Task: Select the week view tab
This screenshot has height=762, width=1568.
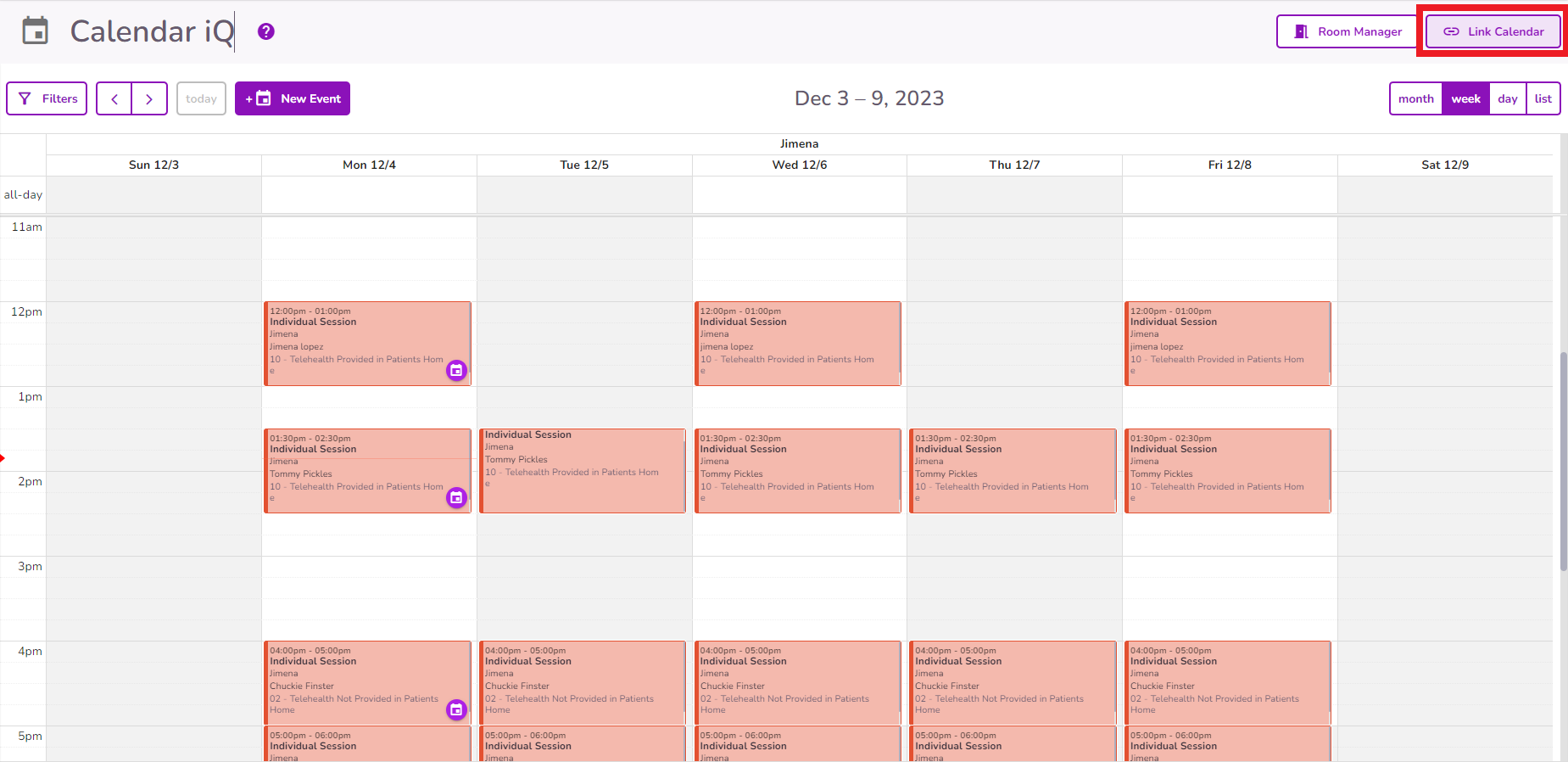Action: point(1465,98)
